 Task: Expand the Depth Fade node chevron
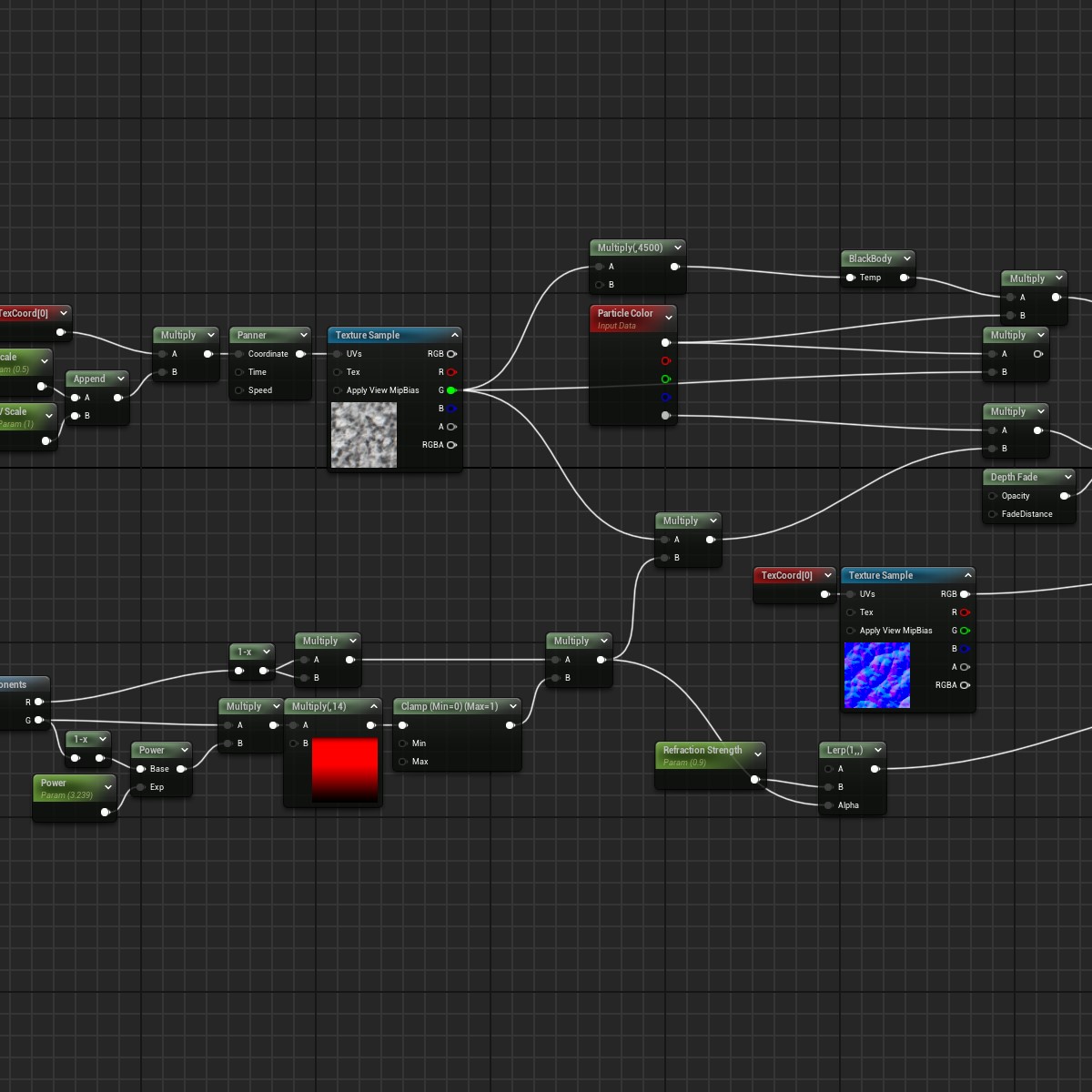click(1068, 477)
